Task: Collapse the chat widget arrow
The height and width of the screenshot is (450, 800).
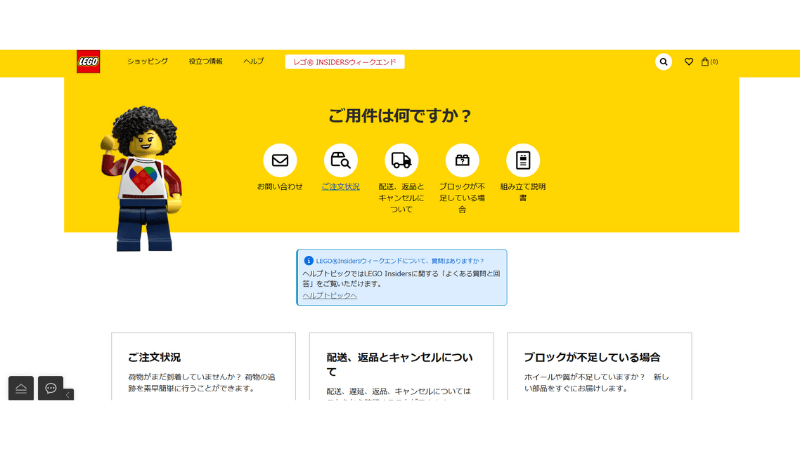Action: (68, 395)
